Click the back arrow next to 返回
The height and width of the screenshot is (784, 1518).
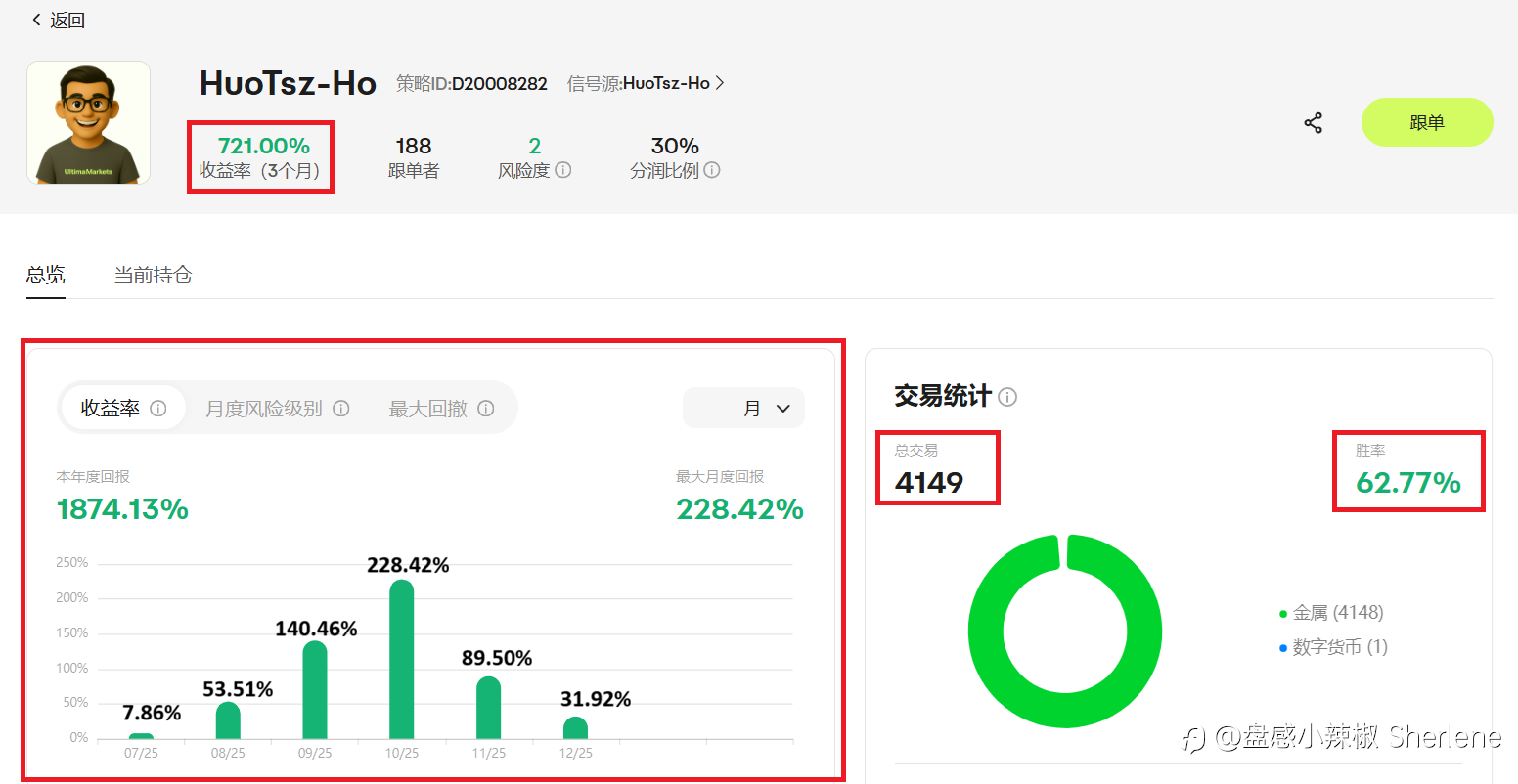click(37, 20)
